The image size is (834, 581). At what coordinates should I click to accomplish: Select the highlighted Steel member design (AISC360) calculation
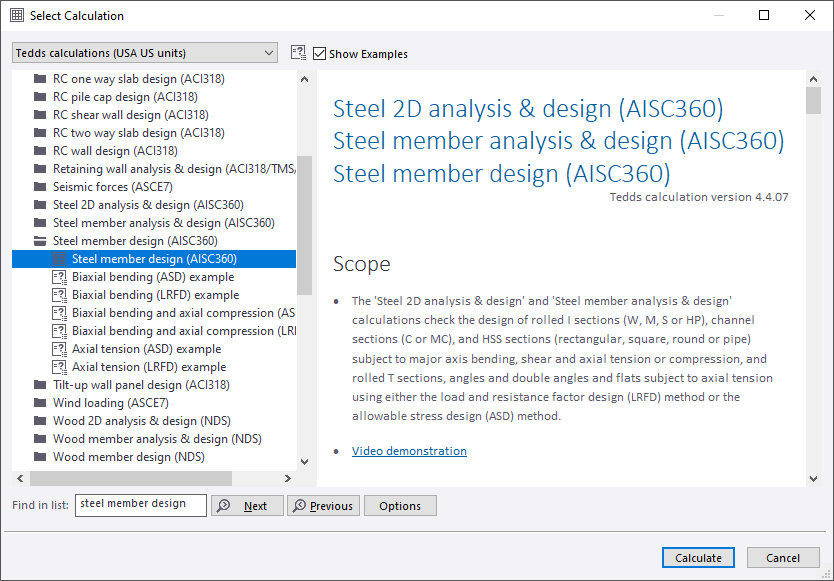tap(154, 259)
